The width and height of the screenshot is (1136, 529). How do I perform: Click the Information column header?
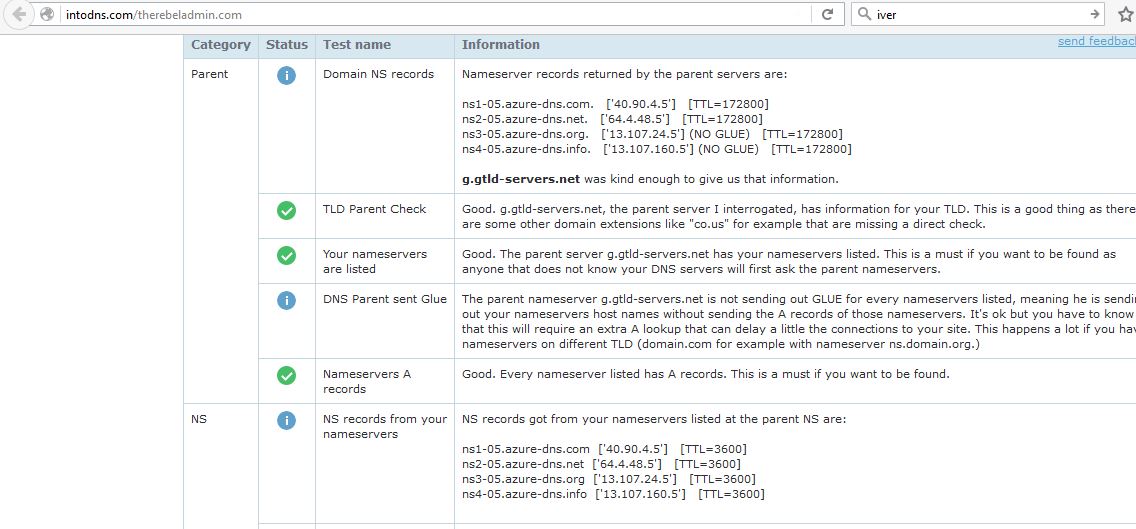pos(500,45)
